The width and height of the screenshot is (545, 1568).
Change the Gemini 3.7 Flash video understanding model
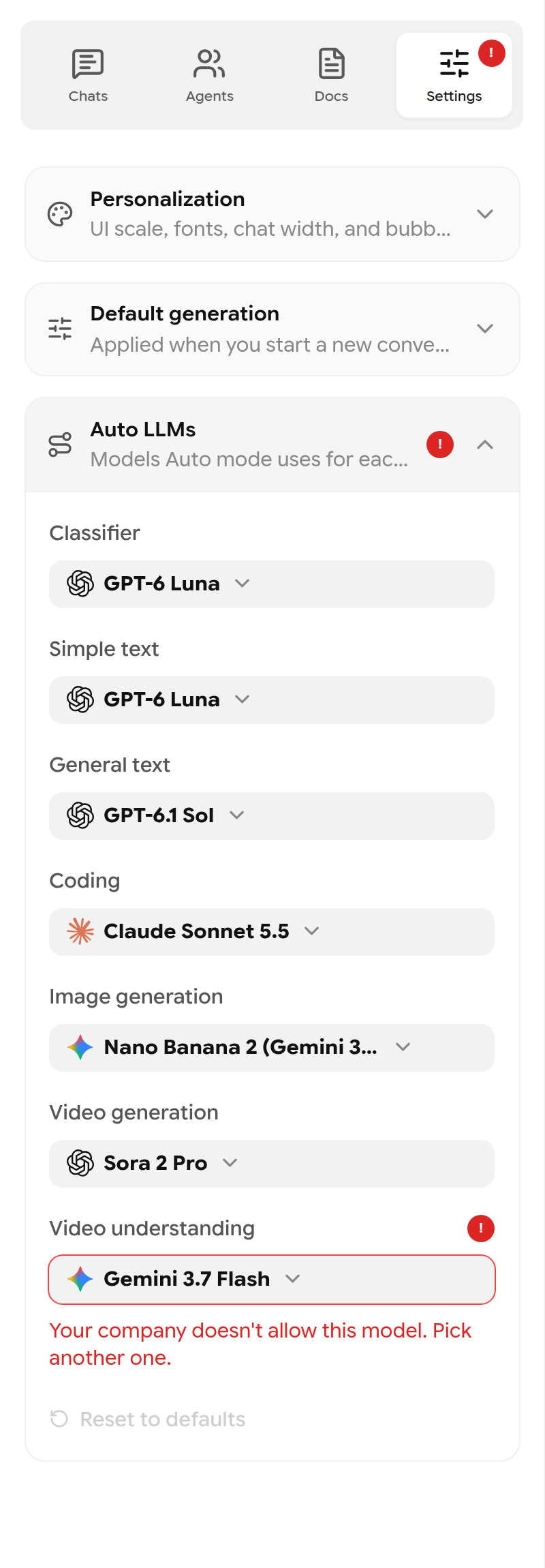coord(272,1280)
